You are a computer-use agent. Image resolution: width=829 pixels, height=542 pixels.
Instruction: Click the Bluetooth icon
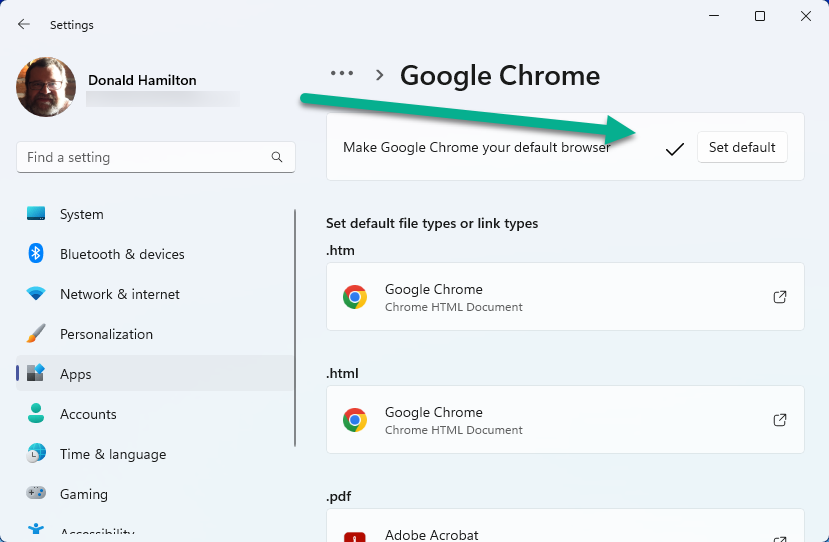pyautogui.click(x=35, y=253)
